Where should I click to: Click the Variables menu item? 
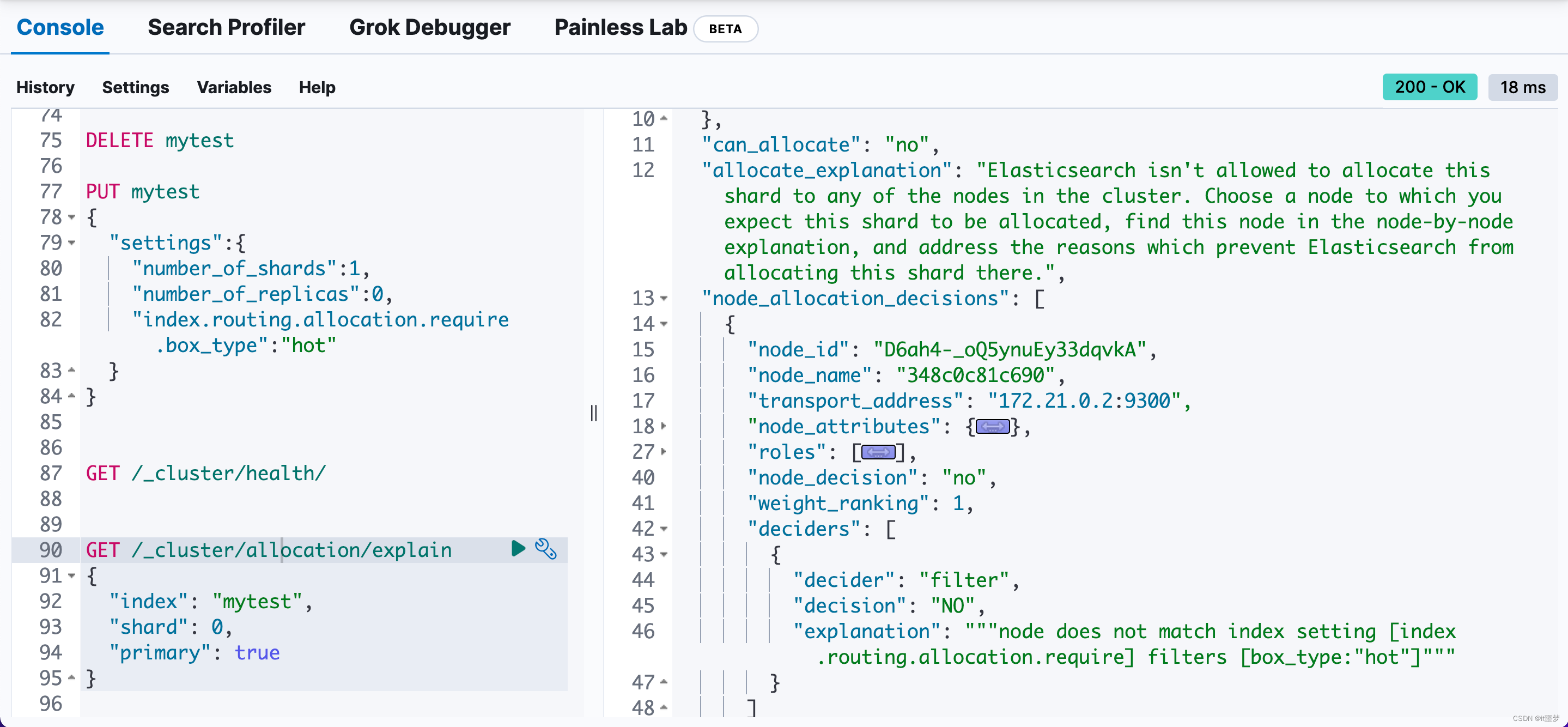234,87
